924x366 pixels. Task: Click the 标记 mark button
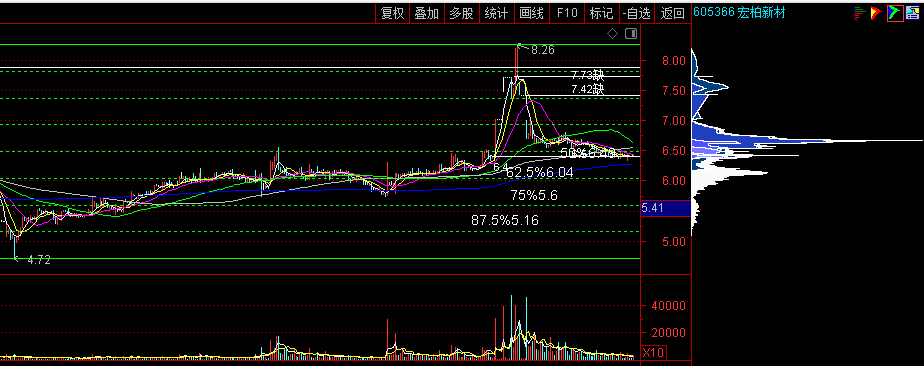pos(601,14)
